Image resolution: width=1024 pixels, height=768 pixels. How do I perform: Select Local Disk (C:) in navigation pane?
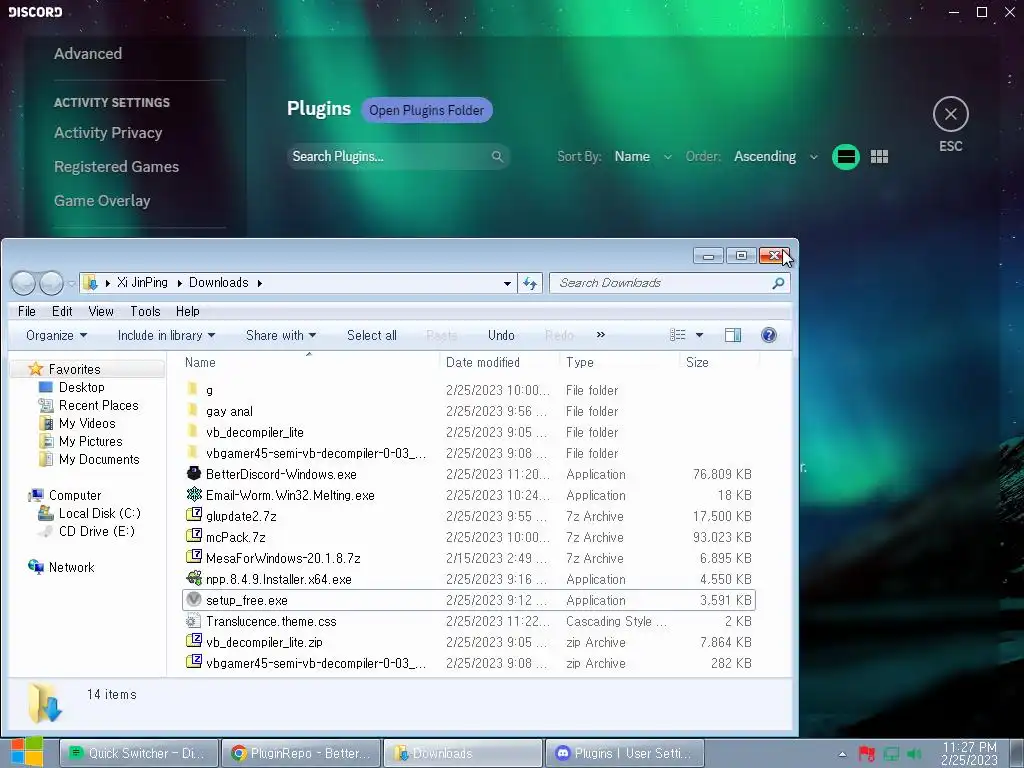99,513
